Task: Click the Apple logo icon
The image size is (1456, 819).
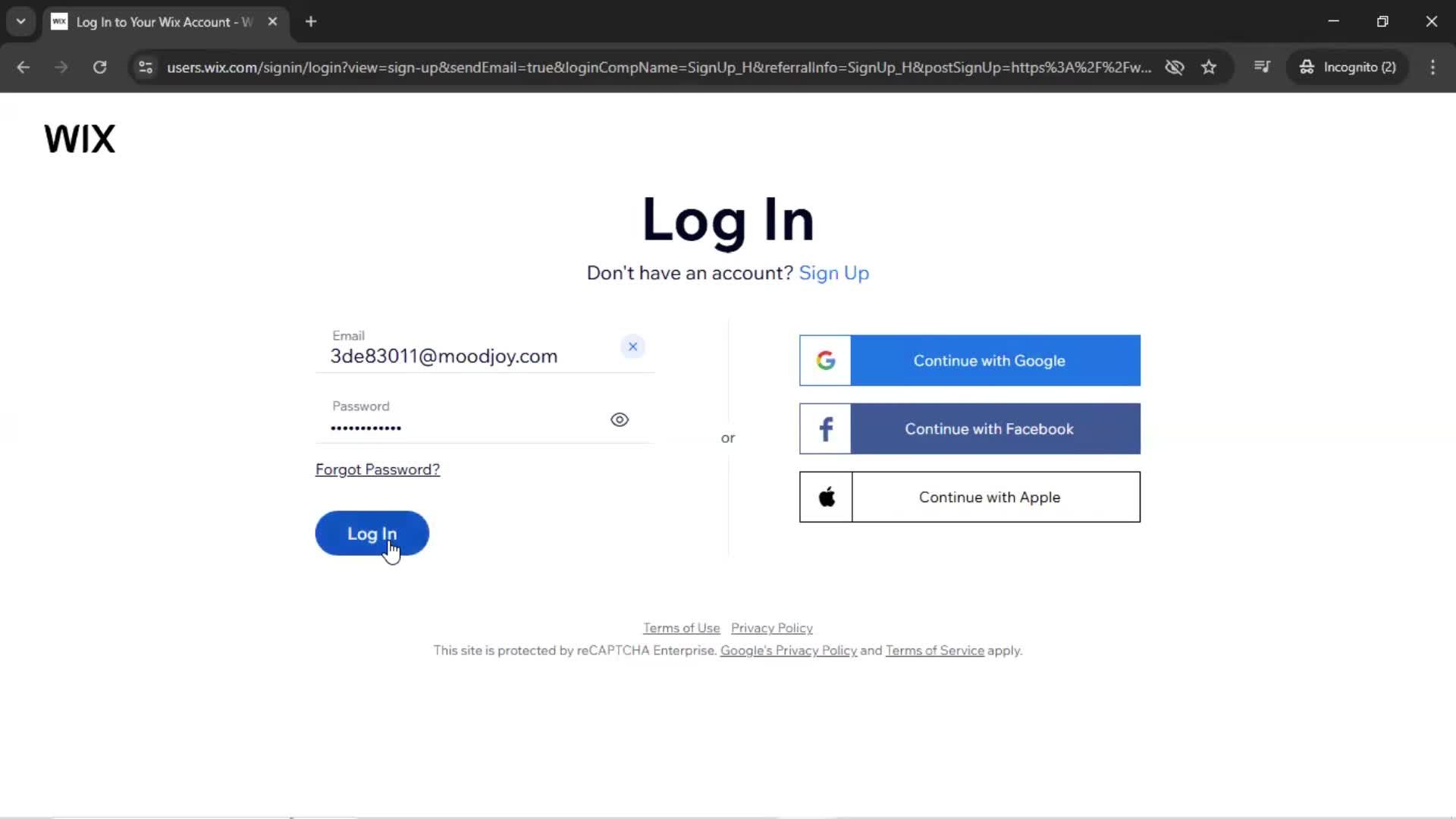Action: 827,497
